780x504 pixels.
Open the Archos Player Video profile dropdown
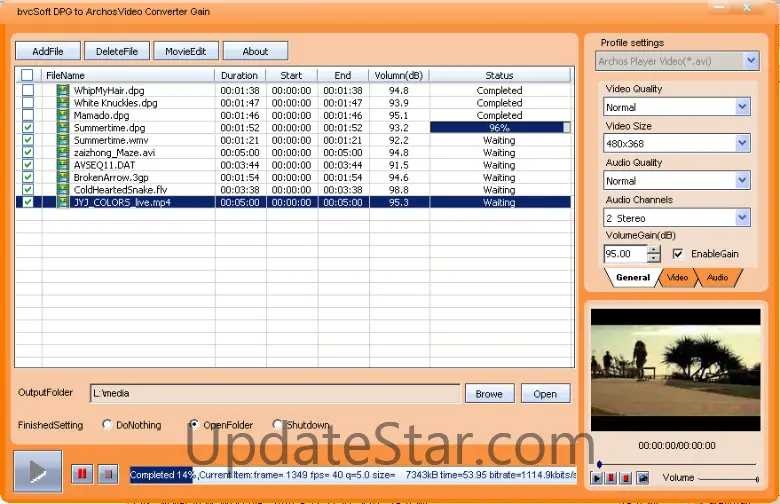(x=751, y=61)
